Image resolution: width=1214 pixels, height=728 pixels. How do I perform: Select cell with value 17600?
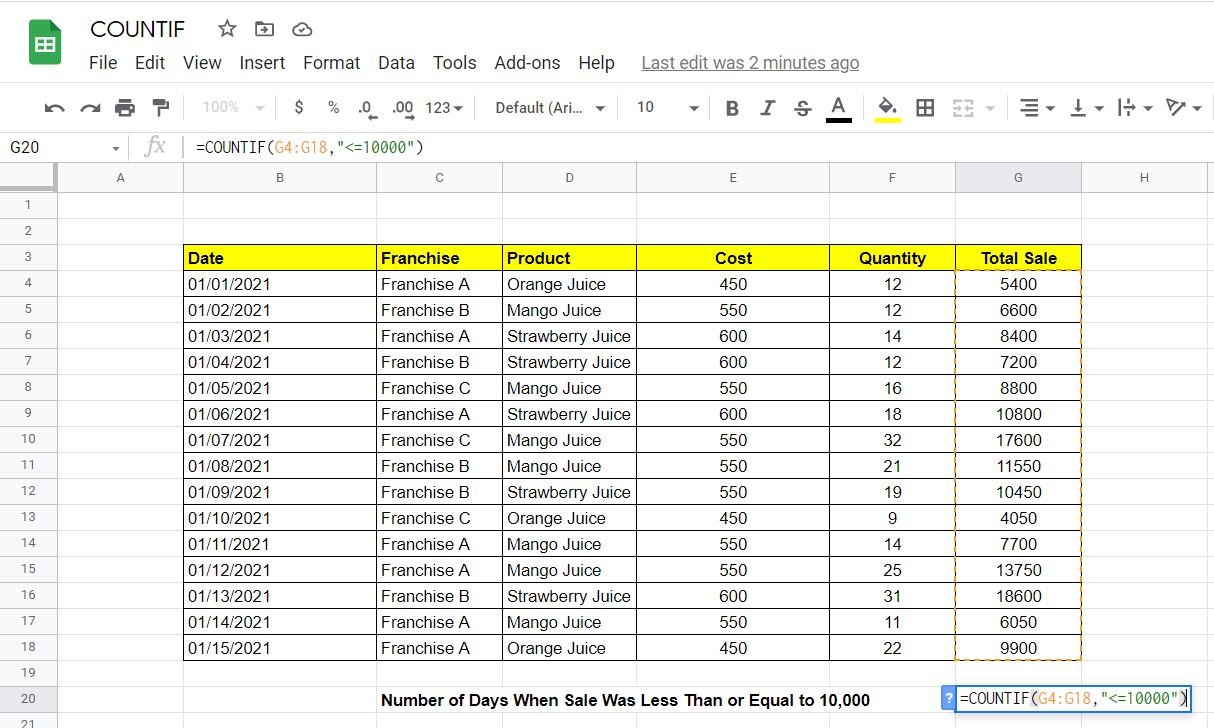point(1018,440)
